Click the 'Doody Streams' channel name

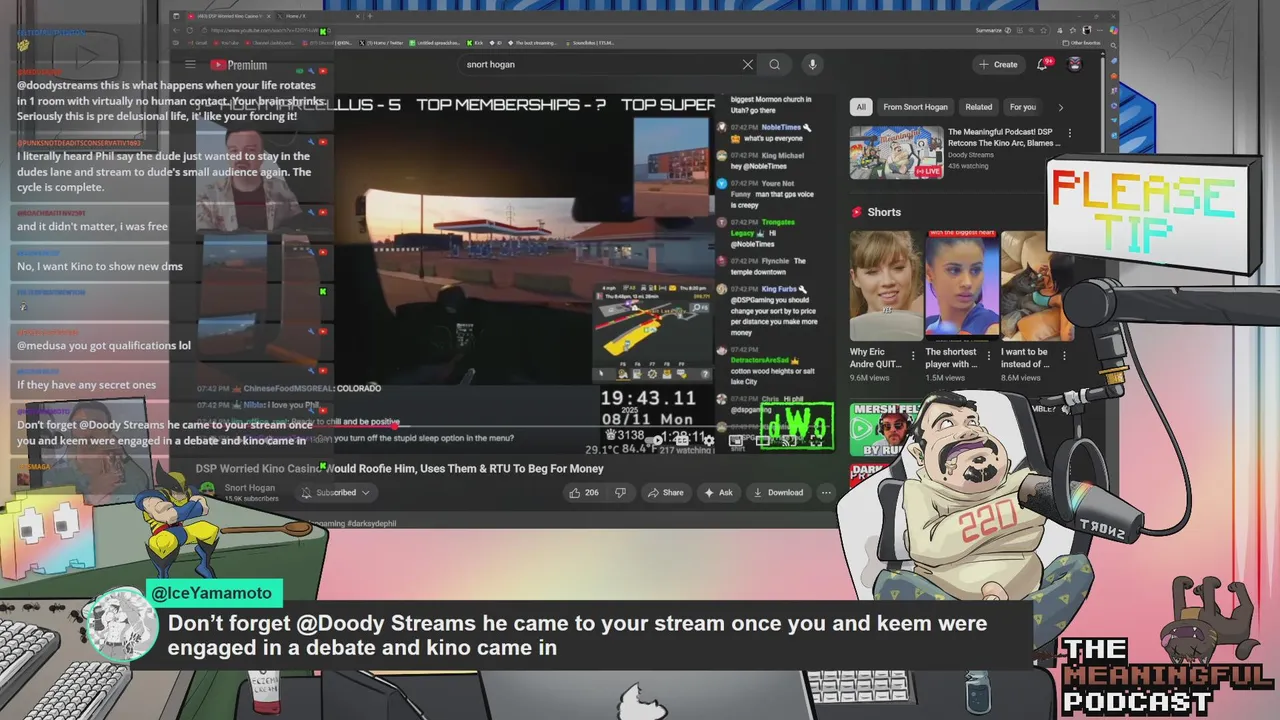pyautogui.click(x=970, y=155)
